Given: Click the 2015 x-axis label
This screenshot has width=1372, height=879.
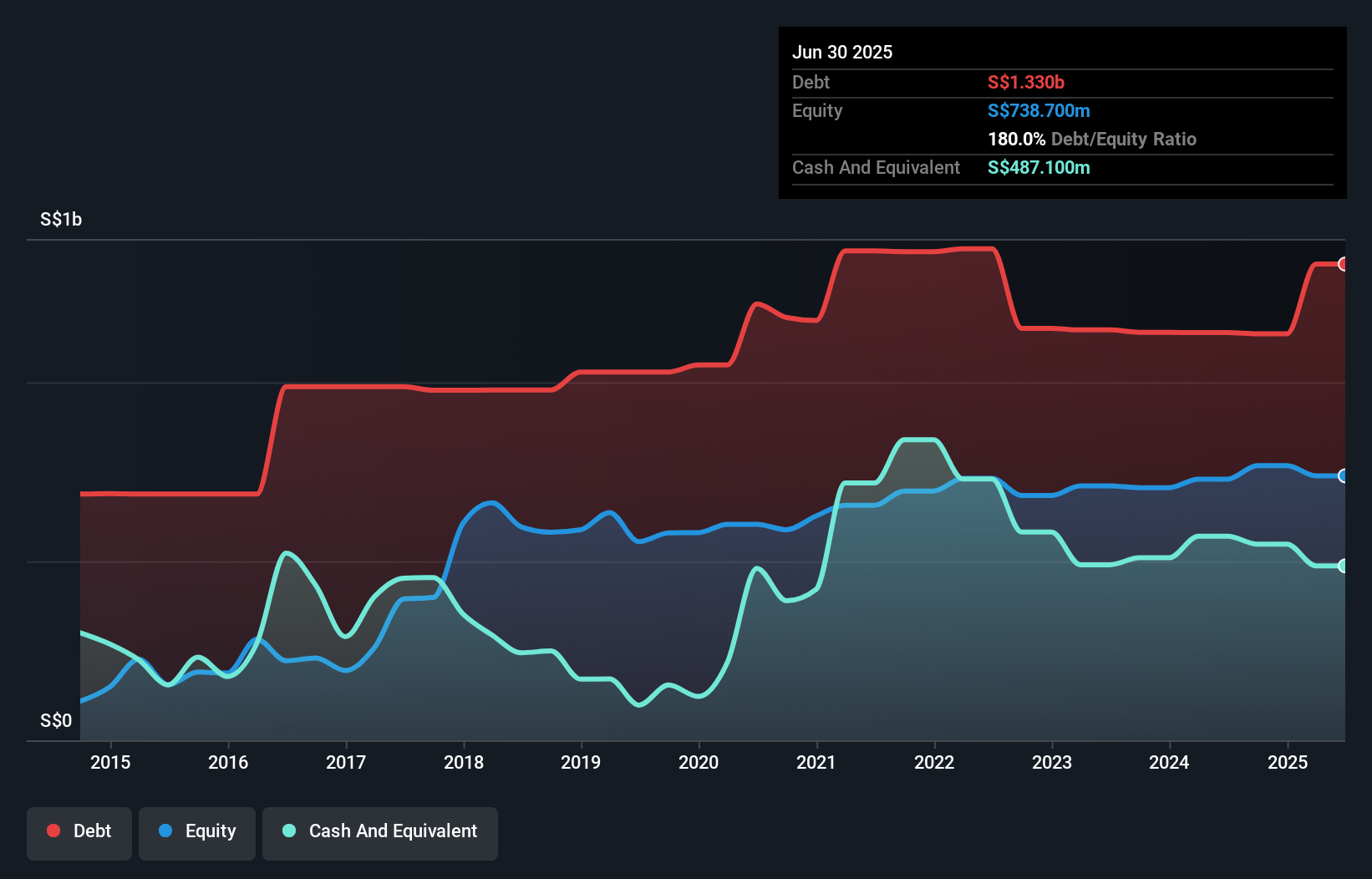Looking at the screenshot, I should tap(110, 762).
